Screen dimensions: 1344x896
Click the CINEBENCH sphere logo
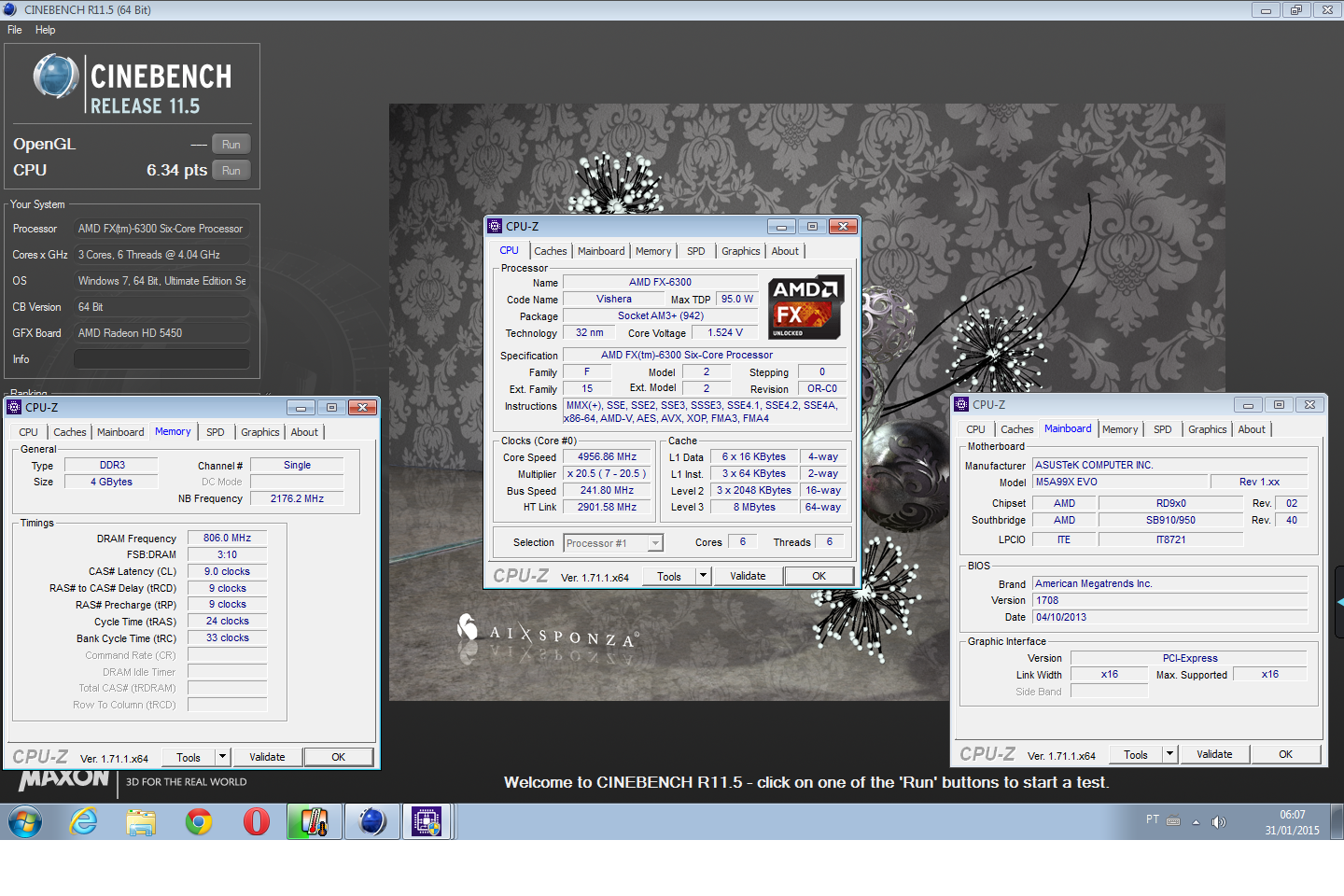click(56, 77)
